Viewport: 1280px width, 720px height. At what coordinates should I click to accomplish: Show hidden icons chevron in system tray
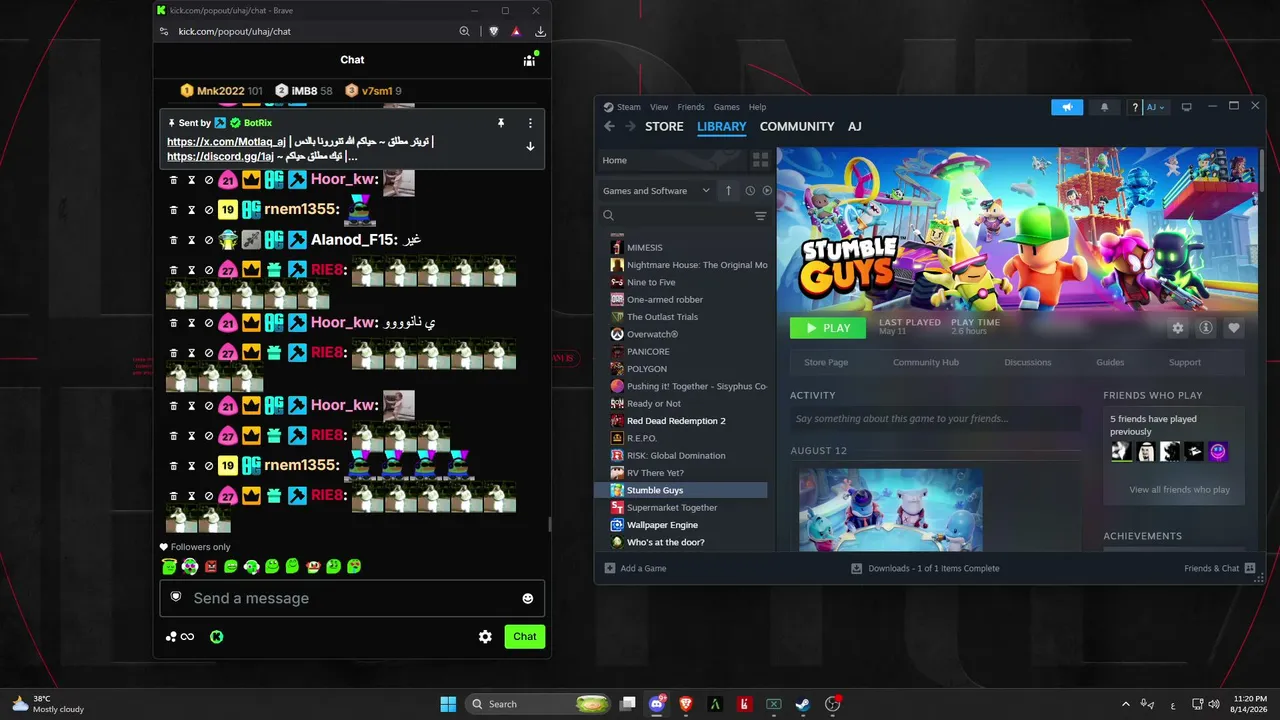(x=1126, y=704)
